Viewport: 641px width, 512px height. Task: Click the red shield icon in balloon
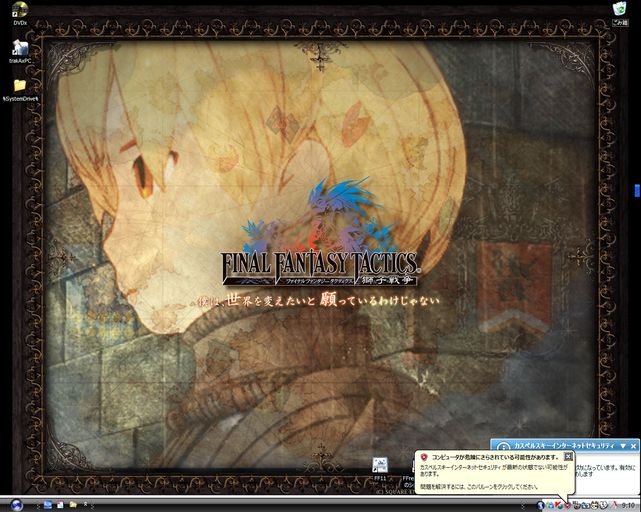424,457
